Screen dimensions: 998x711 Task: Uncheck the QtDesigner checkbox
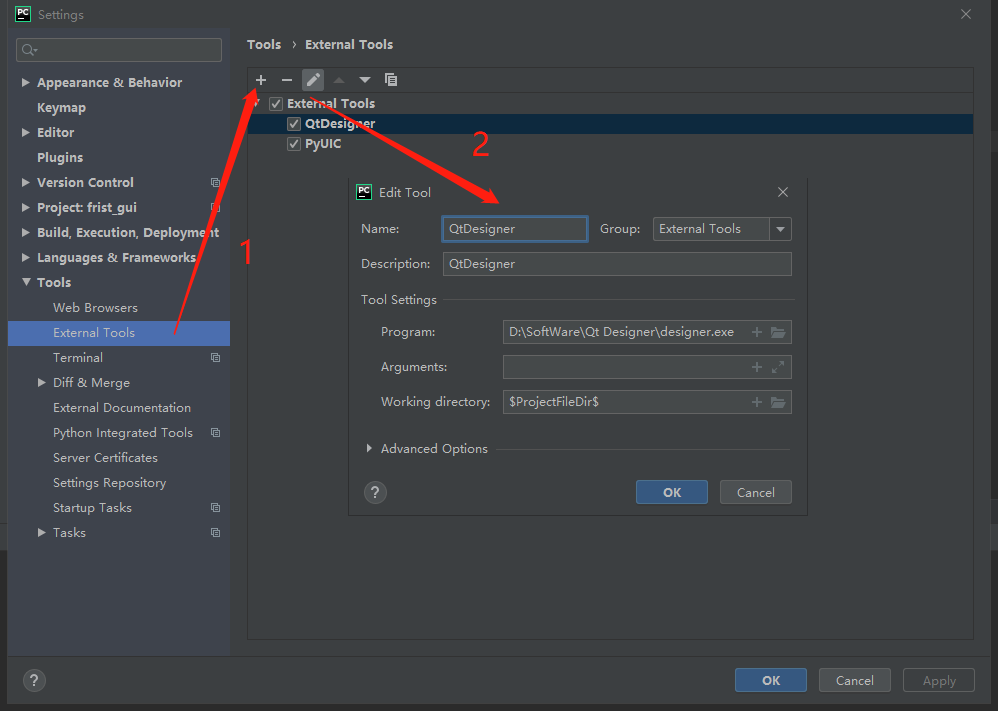tap(294, 123)
